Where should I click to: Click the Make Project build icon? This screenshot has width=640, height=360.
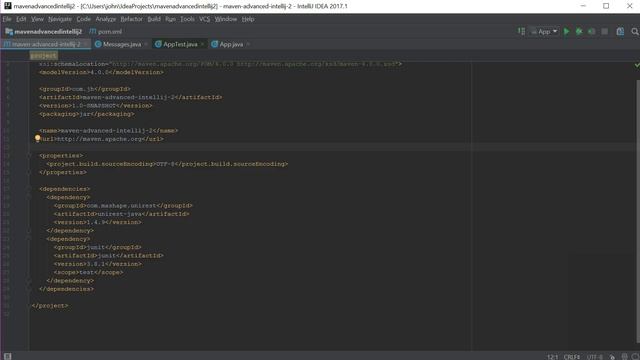(521, 31)
